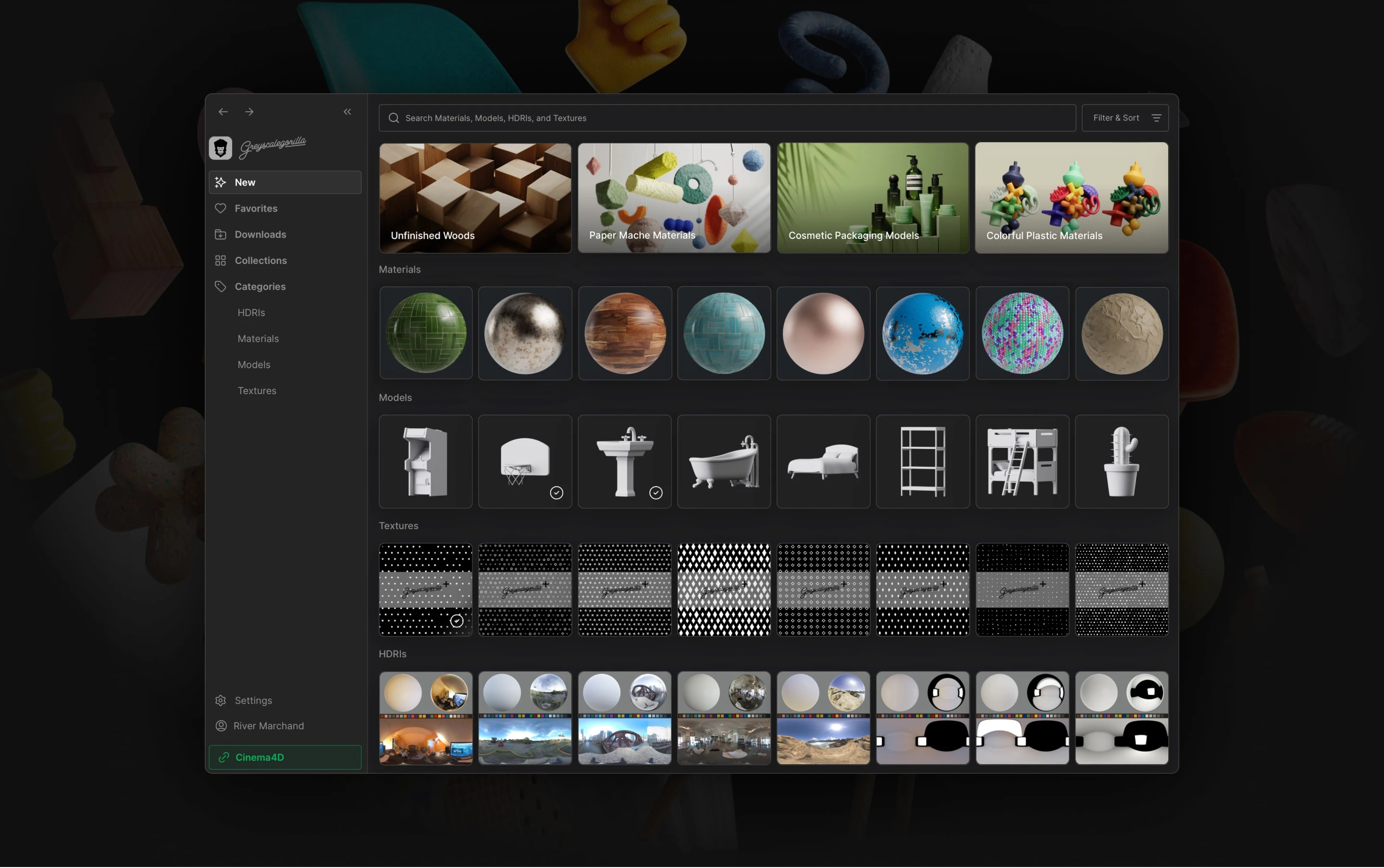Image resolution: width=1384 pixels, height=868 pixels.
Task: Toggle the downloaded checkmark on the basketball hoop model
Action: pyautogui.click(x=556, y=492)
